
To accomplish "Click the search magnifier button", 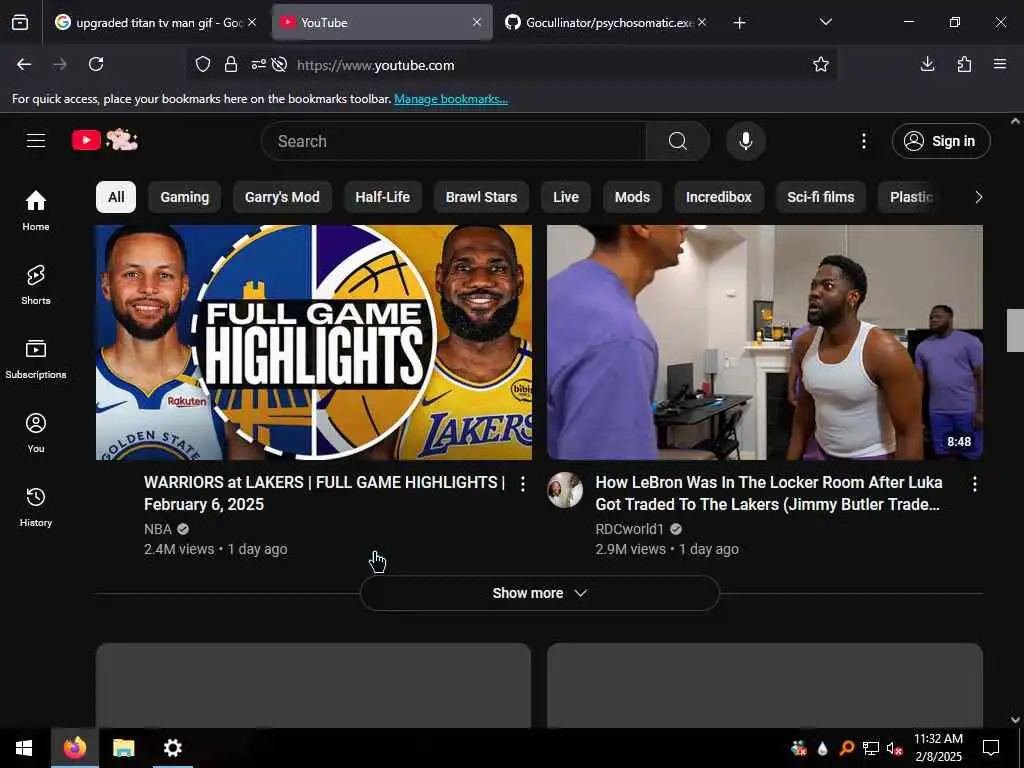I will [678, 141].
